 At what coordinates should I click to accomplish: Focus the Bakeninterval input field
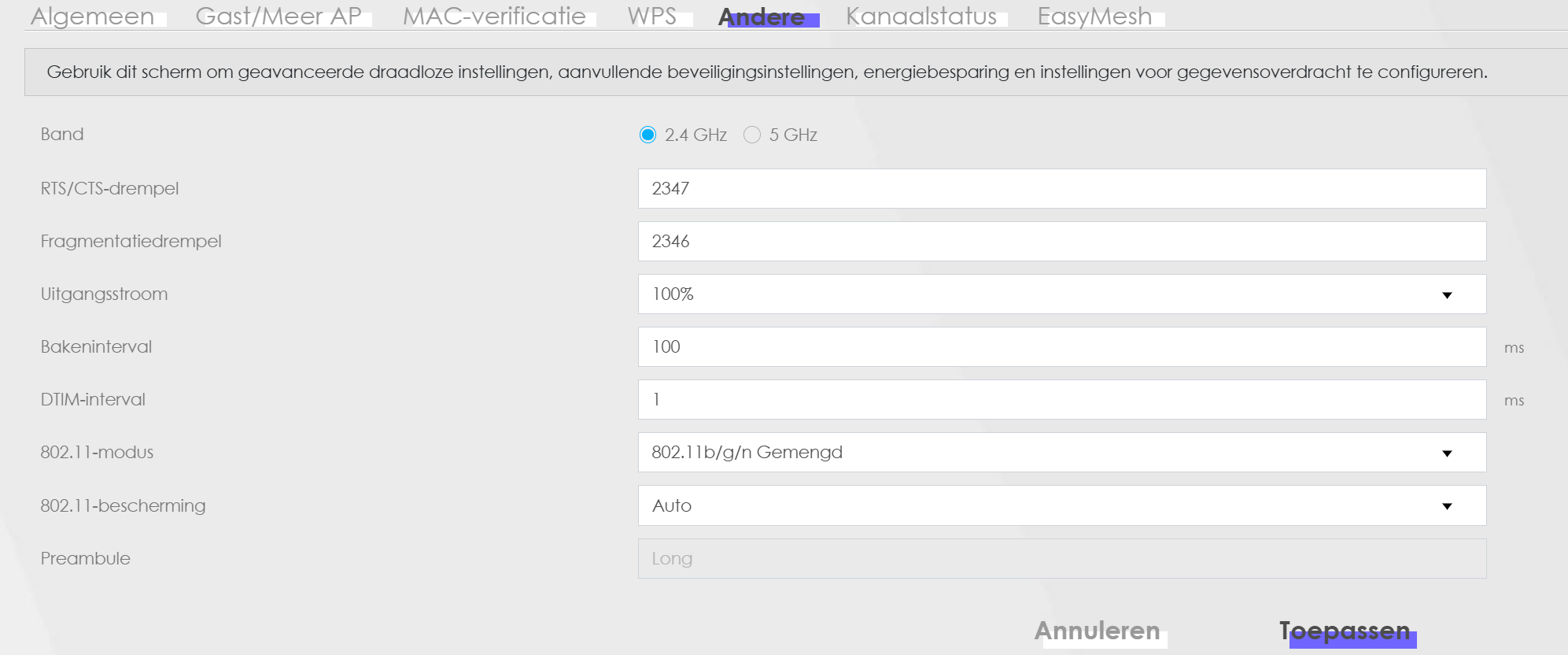[1061, 347]
